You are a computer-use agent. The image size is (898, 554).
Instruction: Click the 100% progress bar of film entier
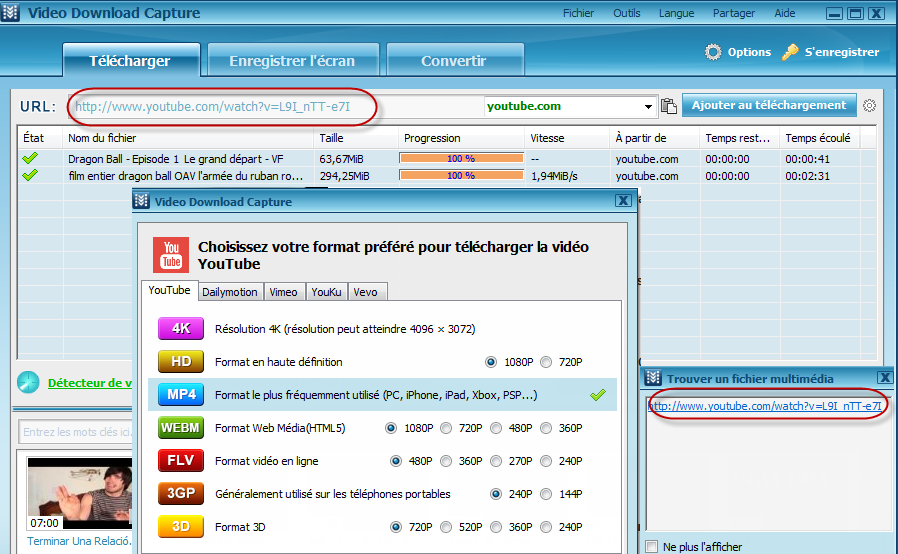coord(461,175)
